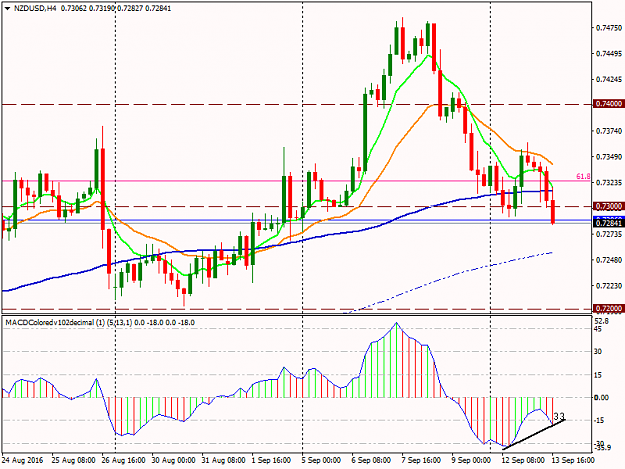
Task: Click the 0.73740 price axis value
Action: (x=609, y=131)
